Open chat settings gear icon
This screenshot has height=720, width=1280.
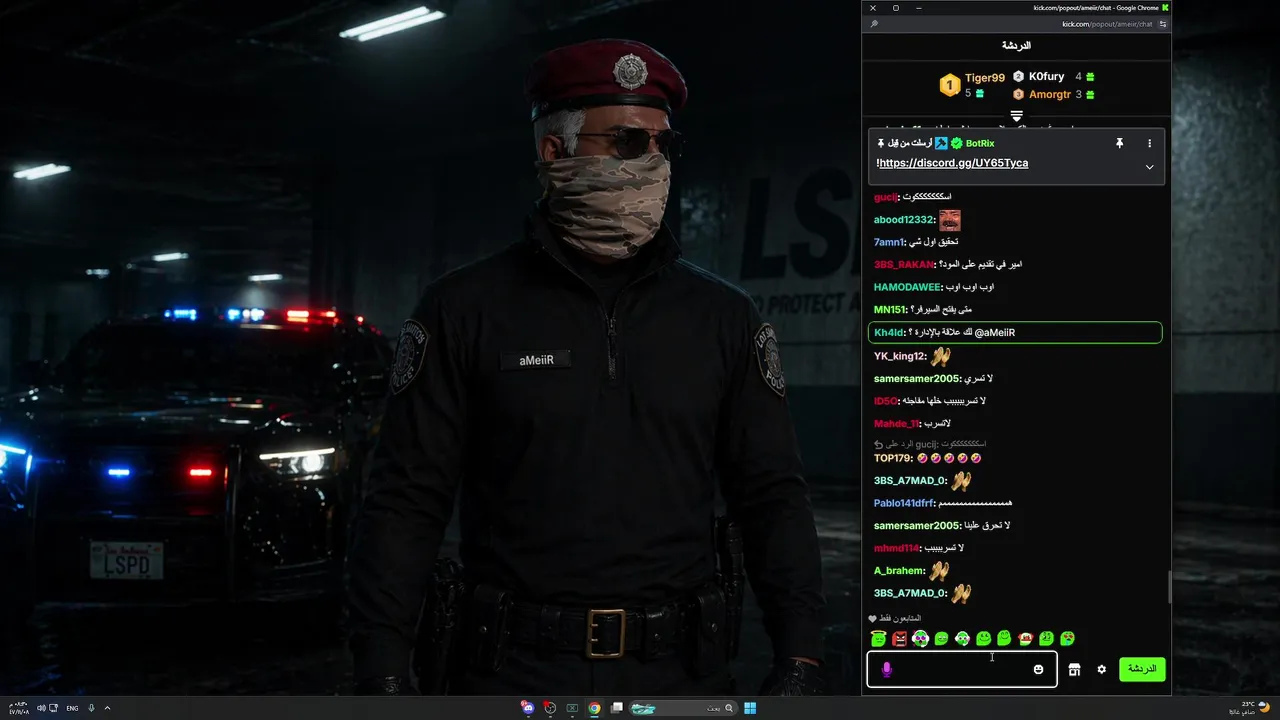pos(1101,669)
